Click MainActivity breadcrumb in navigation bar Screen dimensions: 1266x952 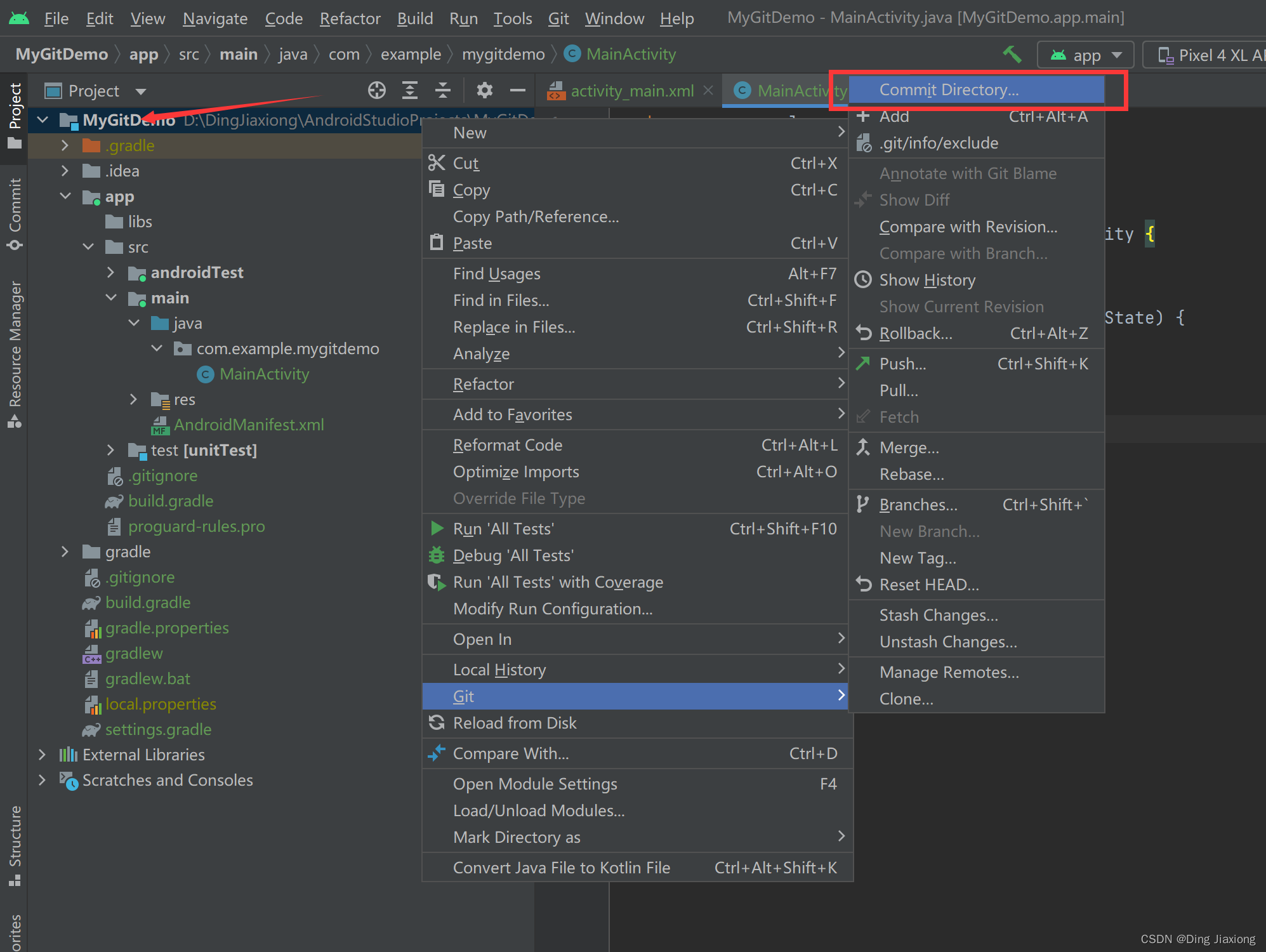click(620, 55)
